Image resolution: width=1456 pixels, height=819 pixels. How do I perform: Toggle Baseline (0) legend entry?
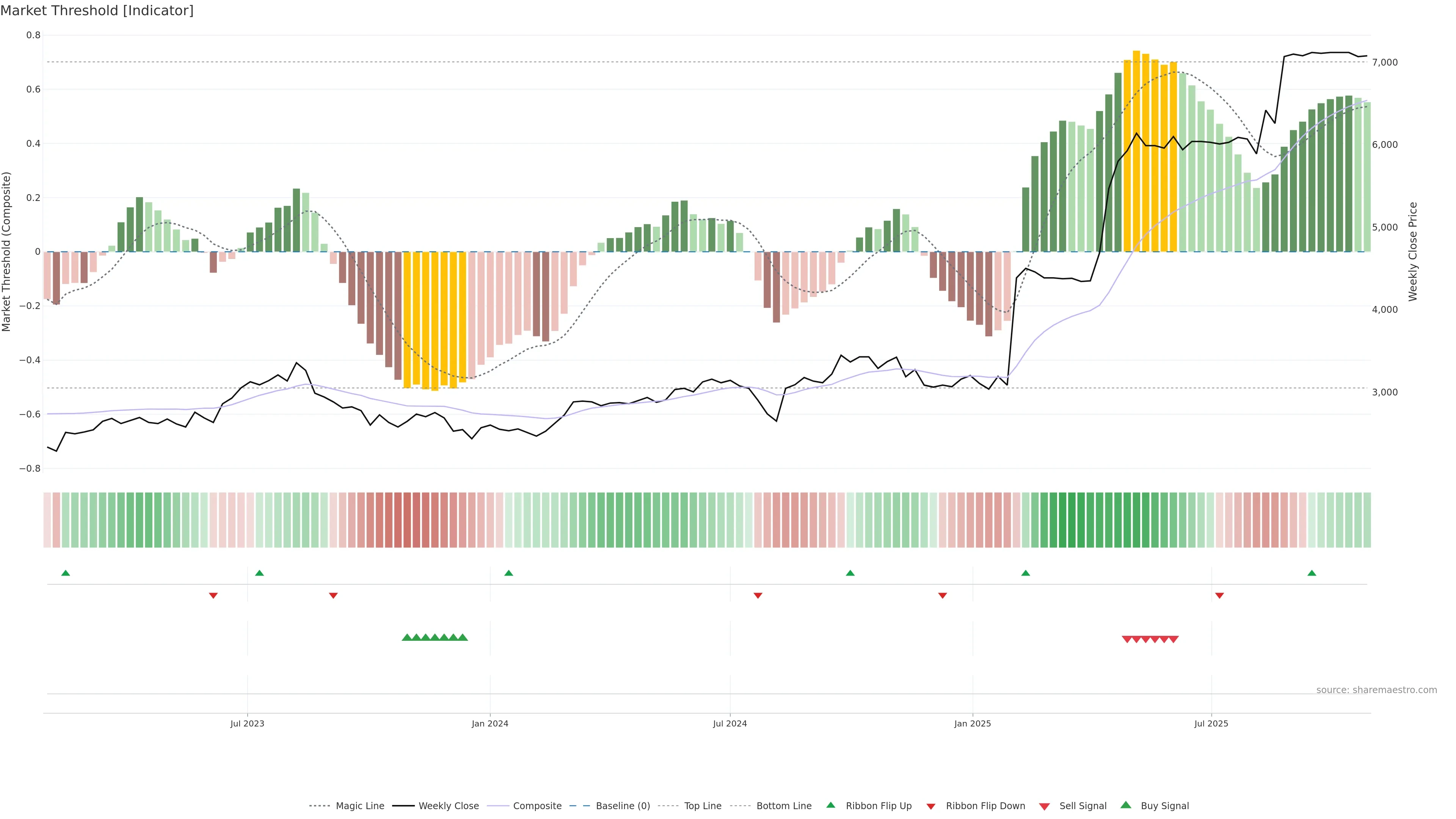click(623, 806)
